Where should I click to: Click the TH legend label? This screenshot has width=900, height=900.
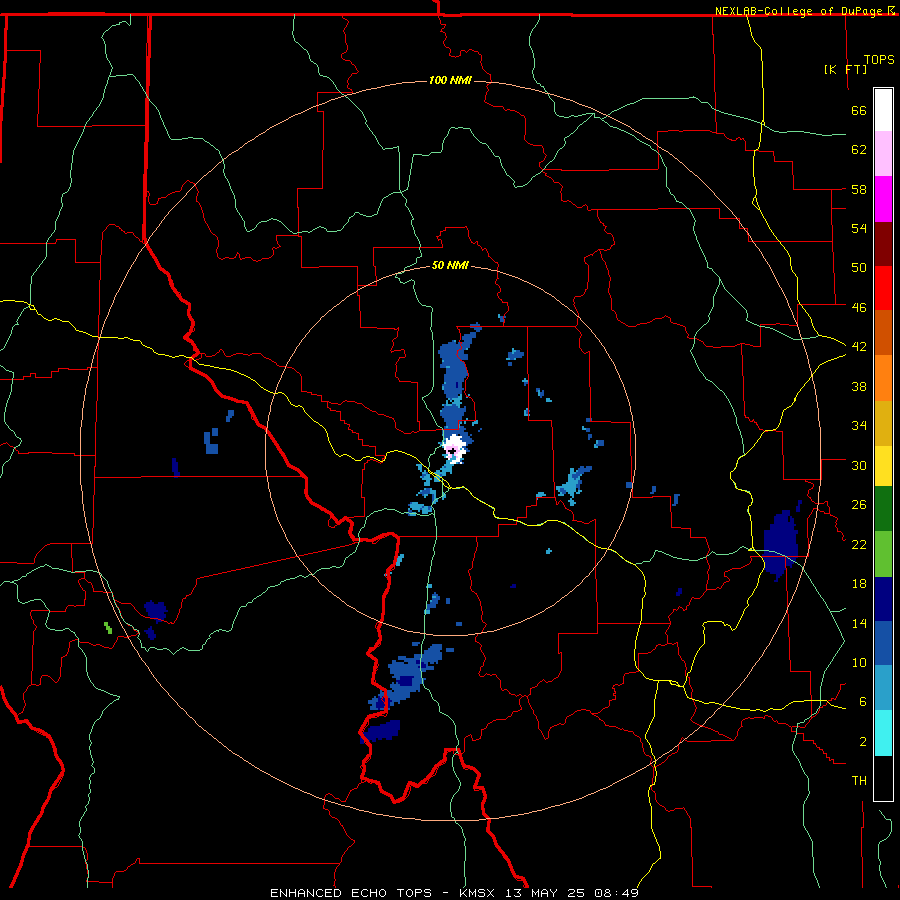click(x=859, y=781)
